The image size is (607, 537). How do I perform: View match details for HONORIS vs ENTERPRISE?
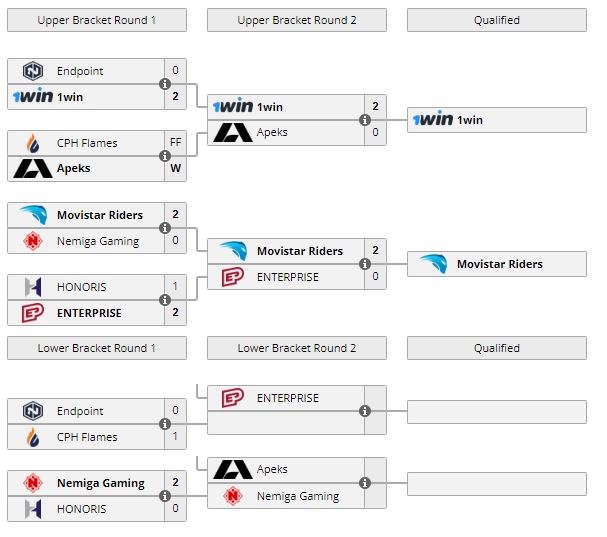(x=165, y=300)
